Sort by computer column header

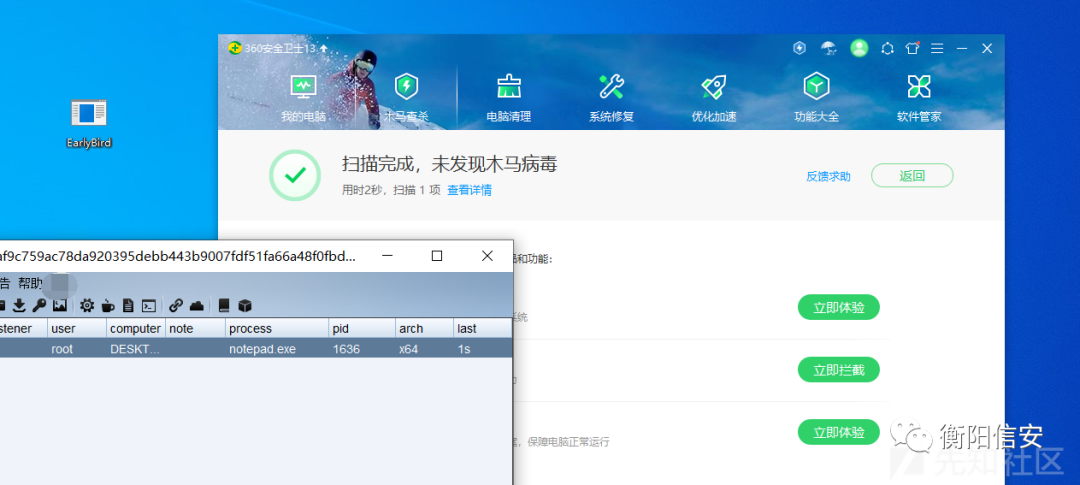click(136, 329)
